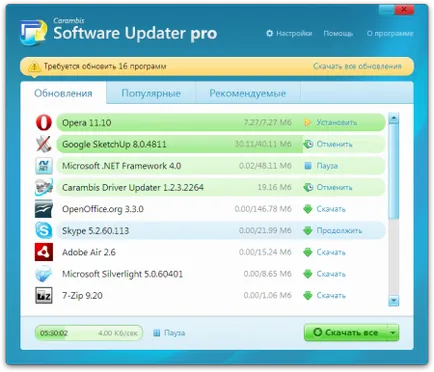Image resolution: width=434 pixels, height=372 pixels.
Task: Click the Microsoft Silverlight icon
Action: (44, 274)
